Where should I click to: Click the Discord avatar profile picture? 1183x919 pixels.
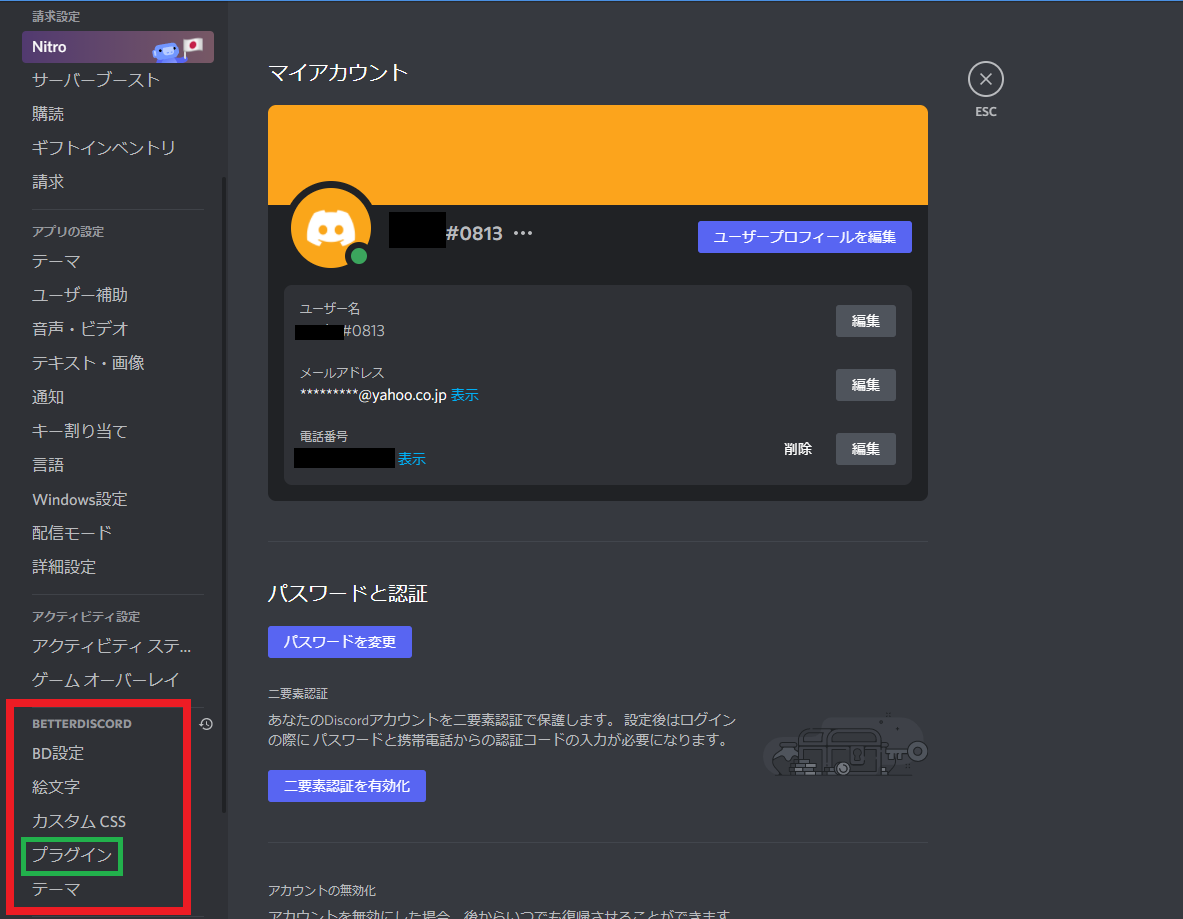330,227
